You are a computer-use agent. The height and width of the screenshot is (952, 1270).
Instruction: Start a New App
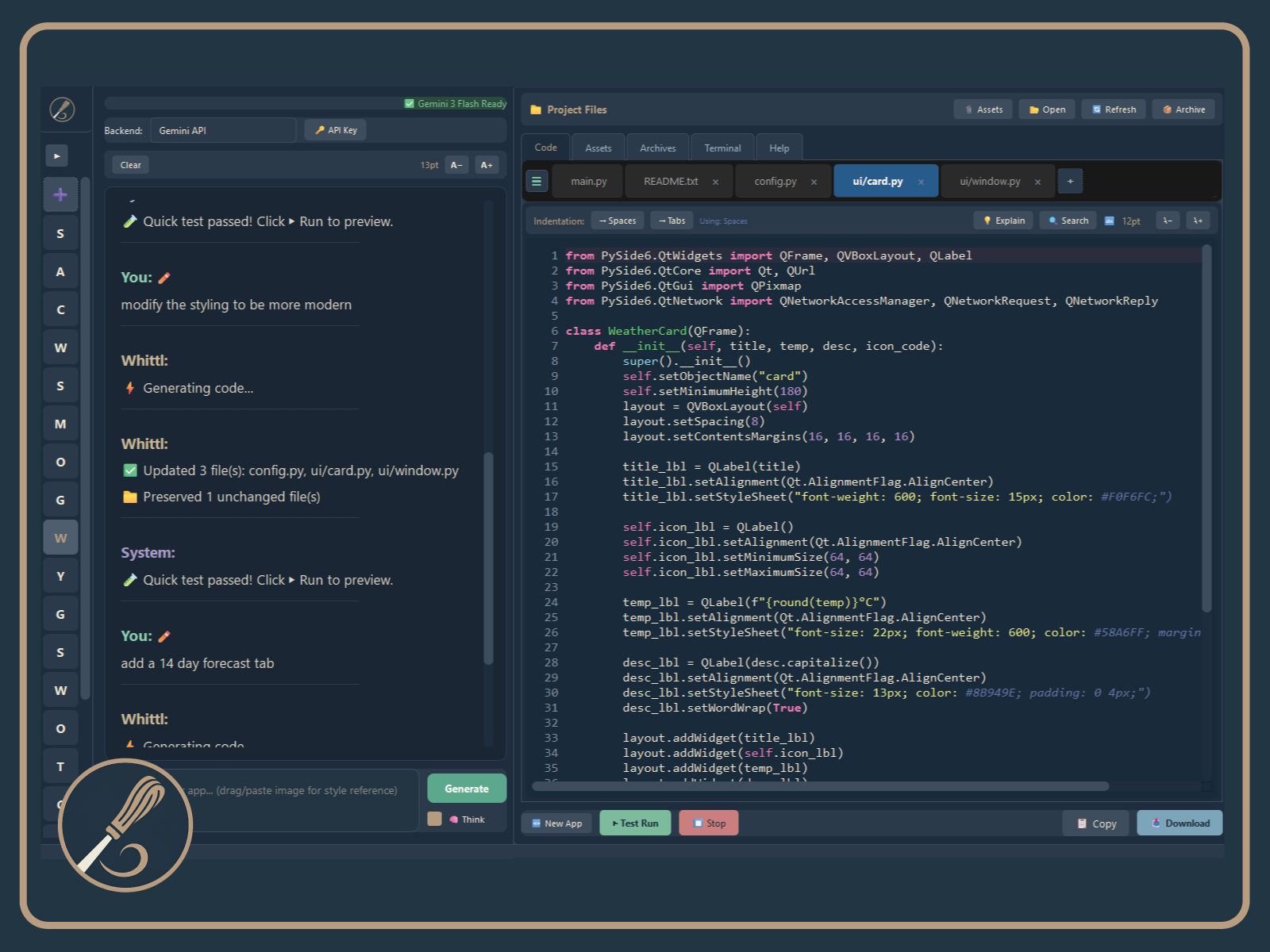556,823
